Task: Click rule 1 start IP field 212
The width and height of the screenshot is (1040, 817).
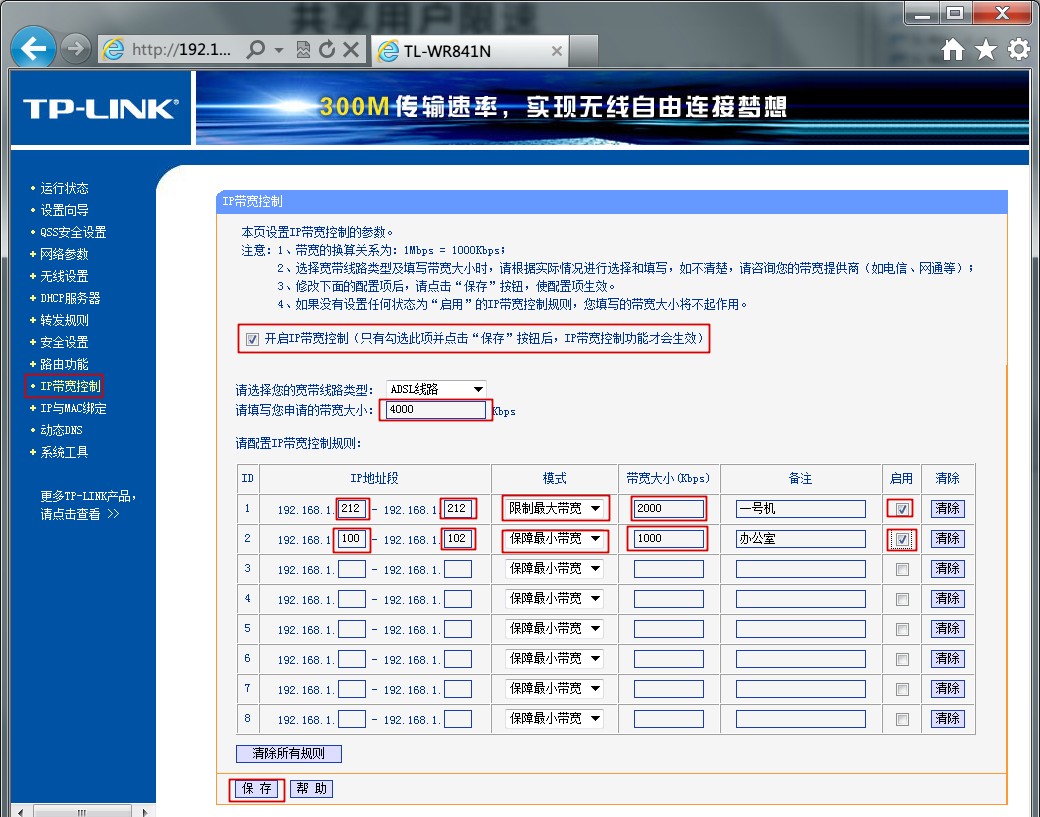Action: tap(352, 509)
